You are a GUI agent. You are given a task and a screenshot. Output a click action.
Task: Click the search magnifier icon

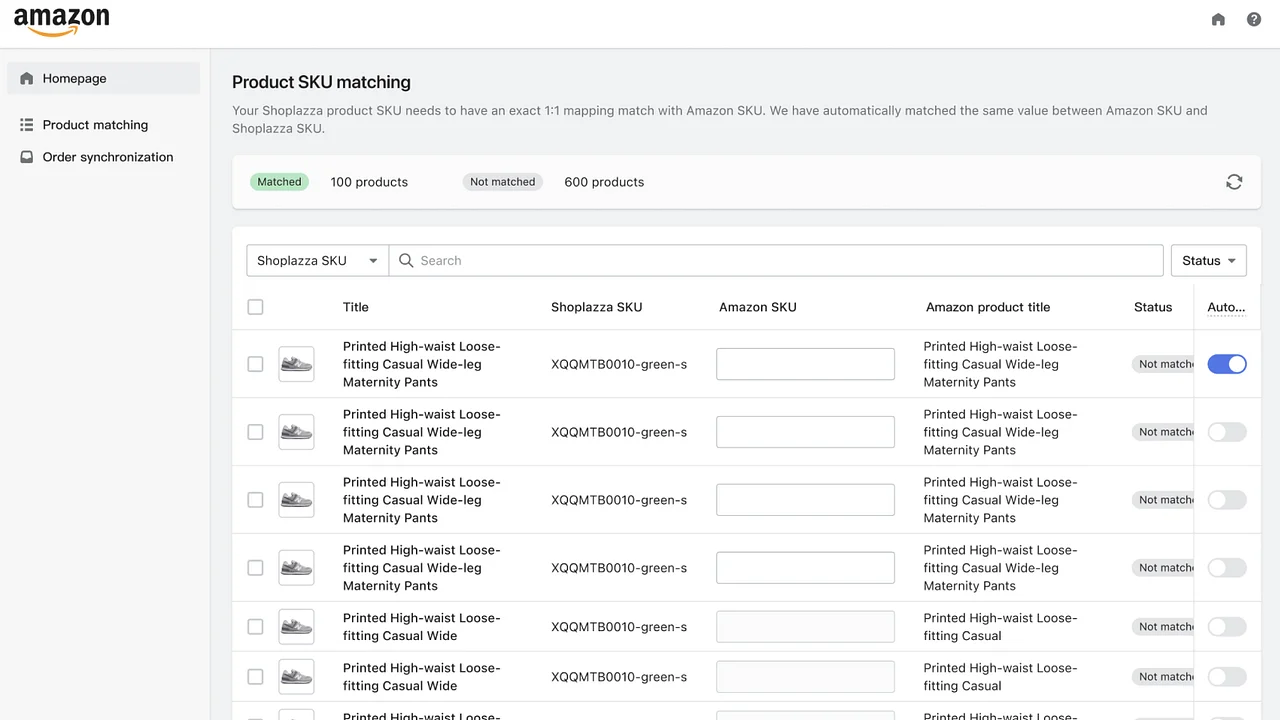coord(406,261)
